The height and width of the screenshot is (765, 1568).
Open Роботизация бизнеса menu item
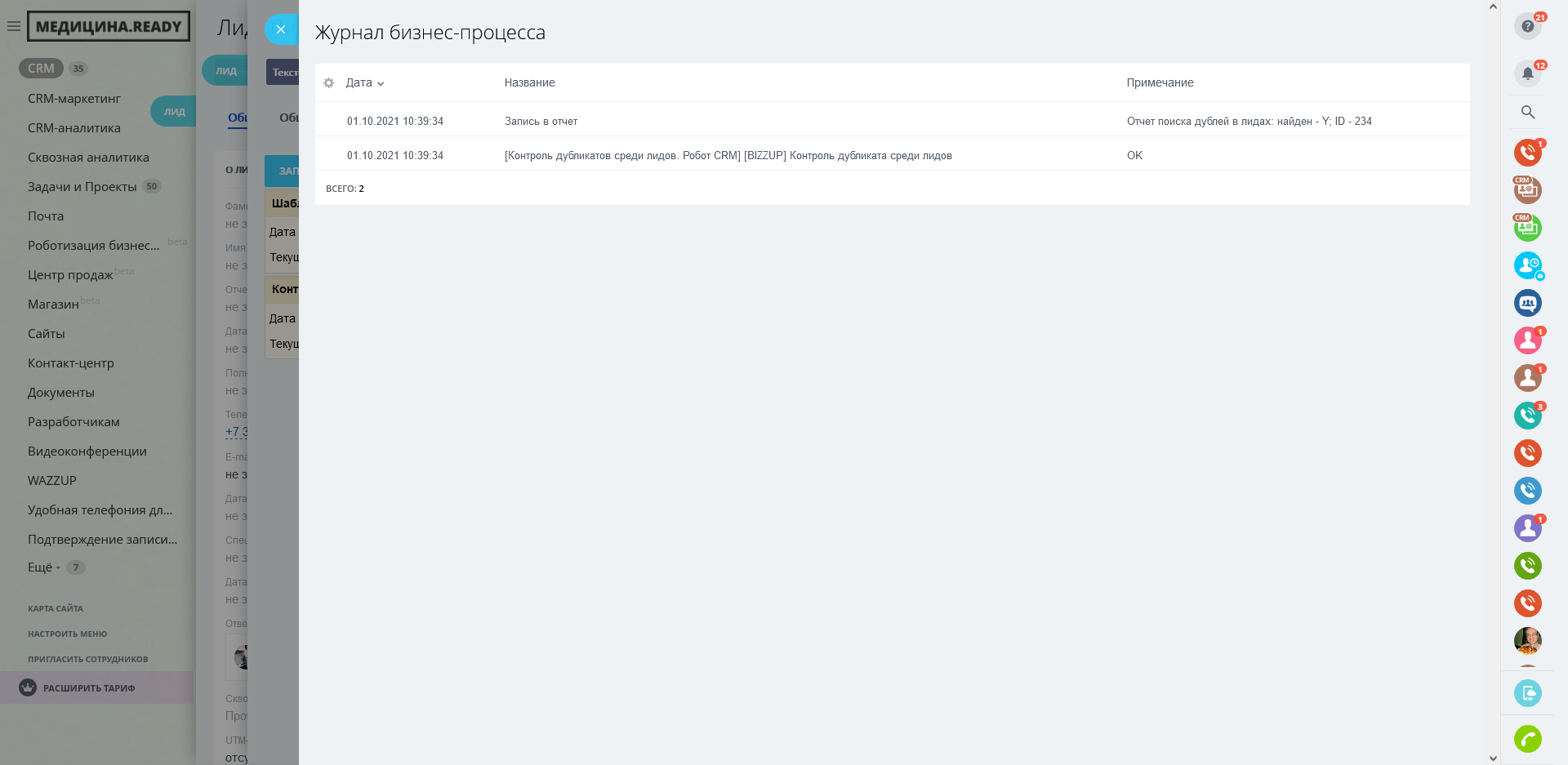click(x=94, y=246)
